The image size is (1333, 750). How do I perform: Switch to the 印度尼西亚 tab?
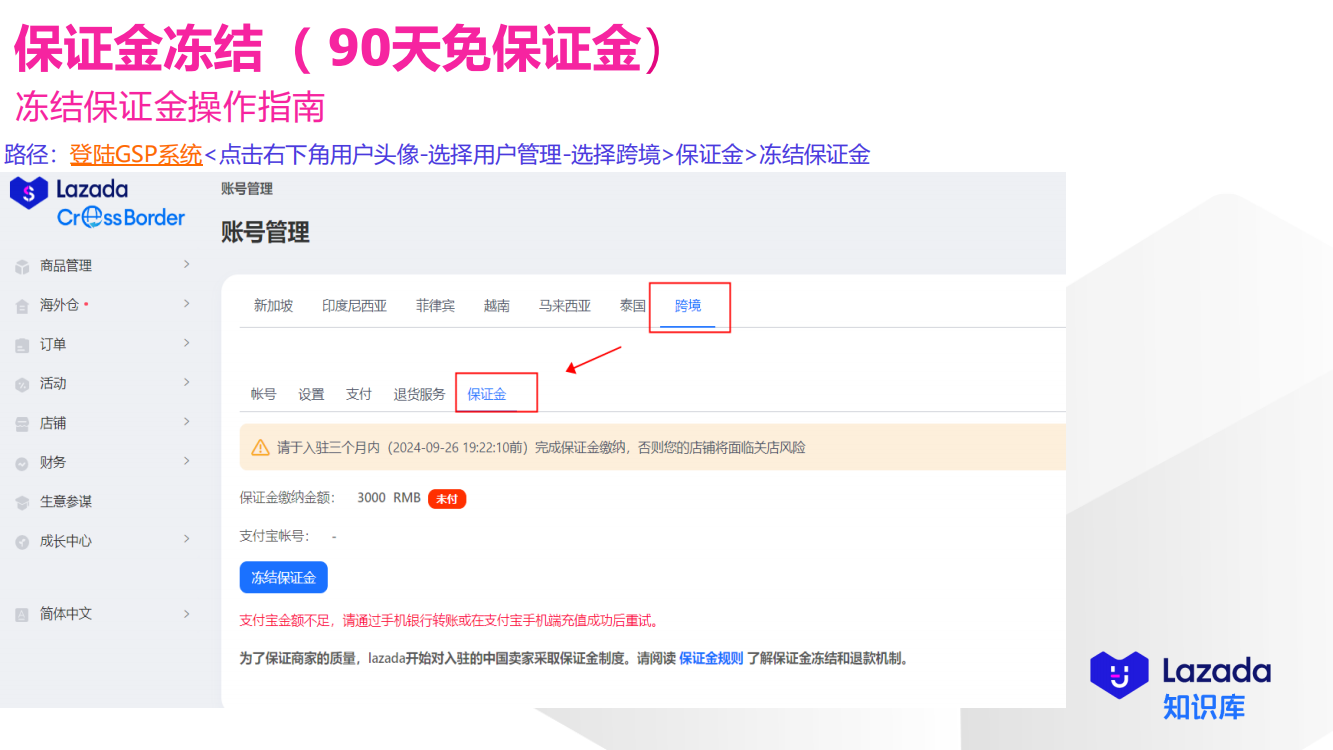coord(354,306)
